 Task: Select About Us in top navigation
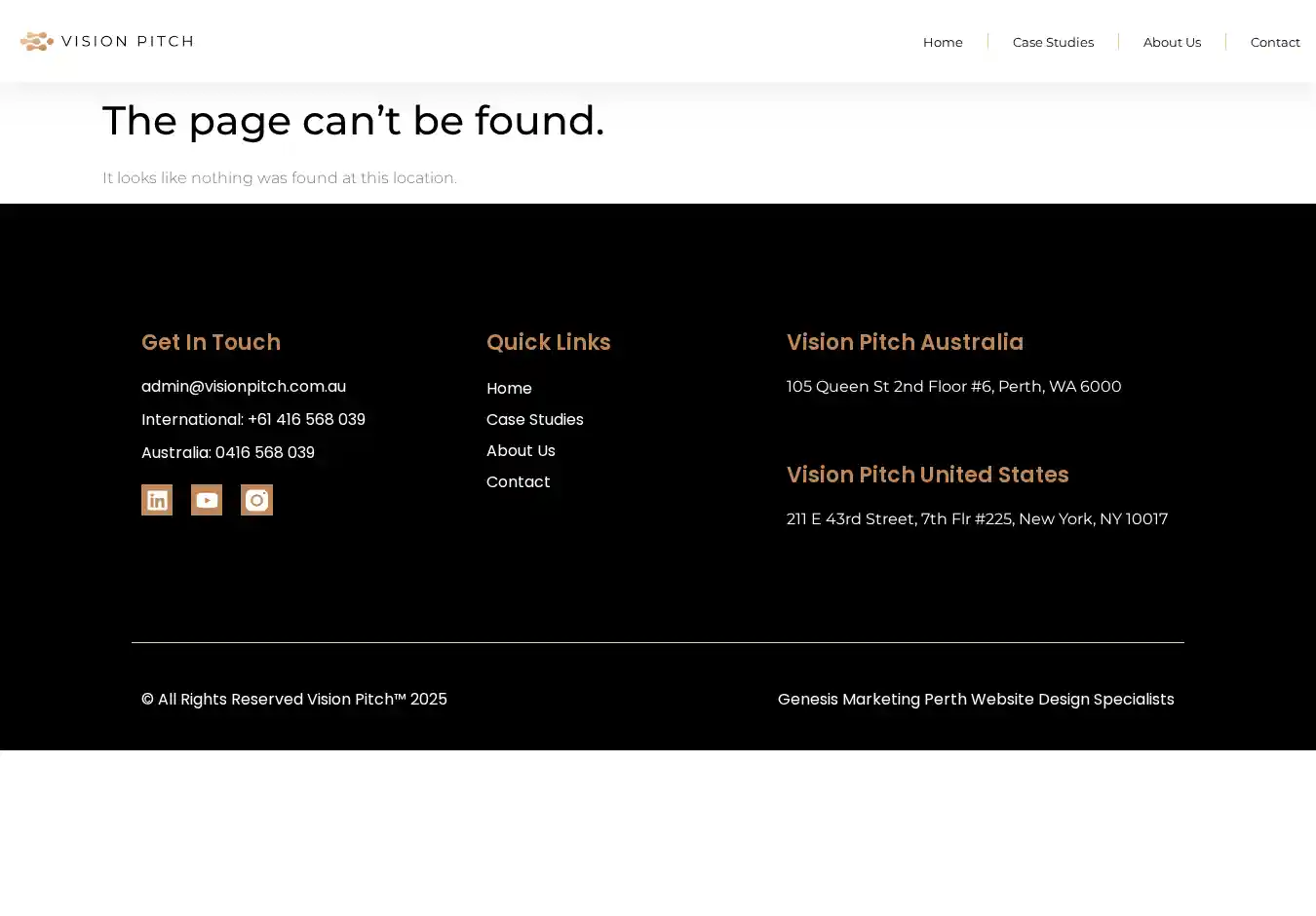1172,42
